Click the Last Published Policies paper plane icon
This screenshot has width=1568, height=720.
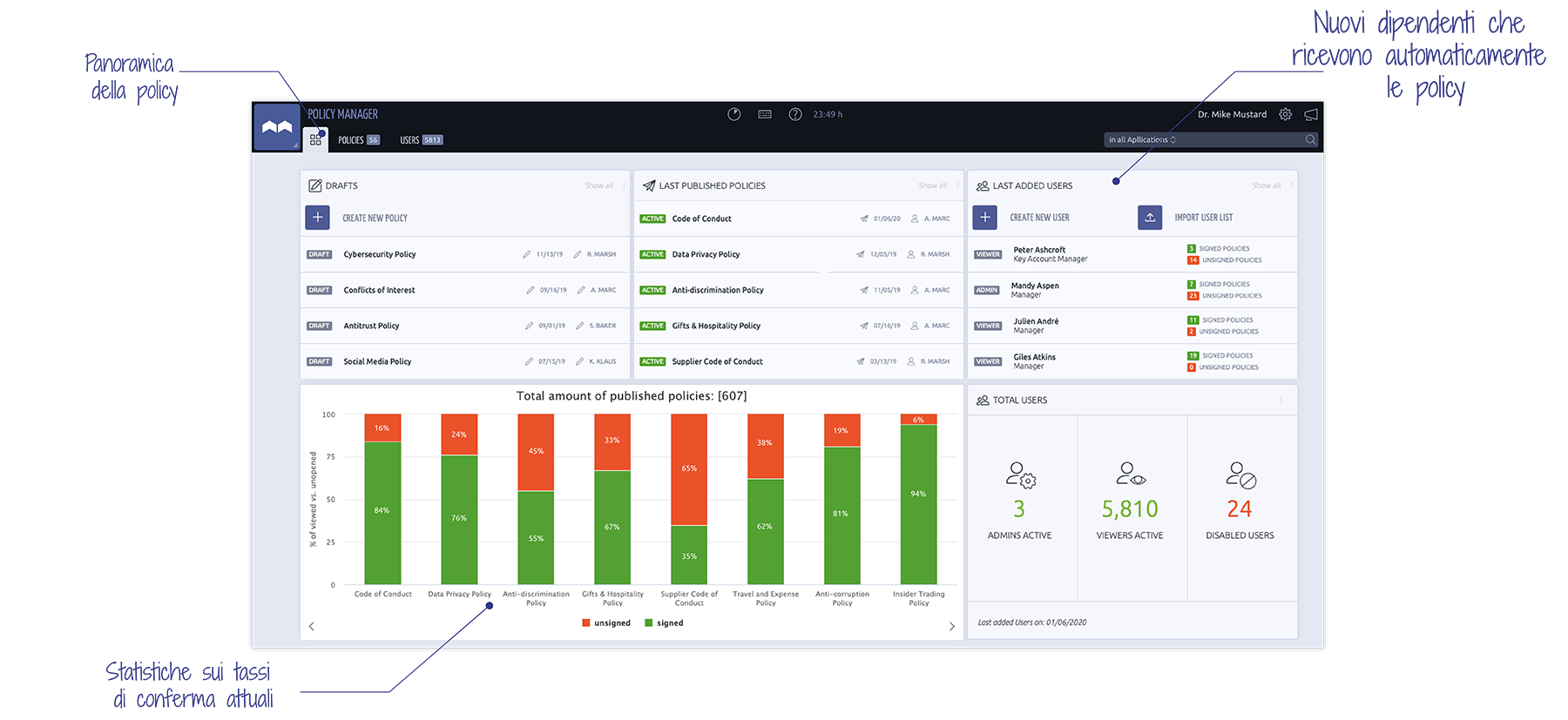pos(649,185)
